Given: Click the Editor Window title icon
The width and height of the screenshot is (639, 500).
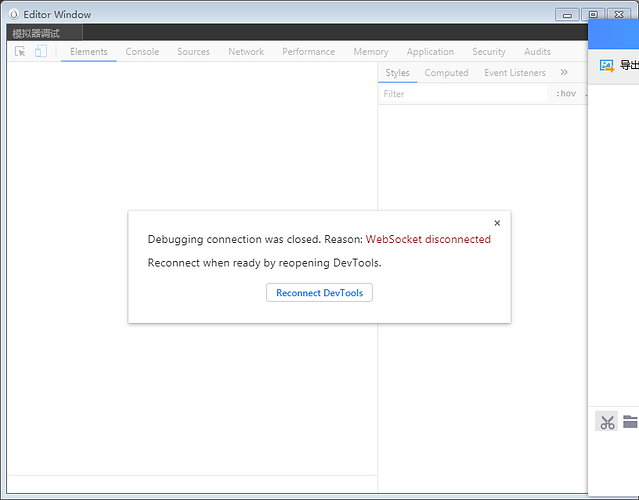Looking at the screenshot, I should click(x=14, y=14).
